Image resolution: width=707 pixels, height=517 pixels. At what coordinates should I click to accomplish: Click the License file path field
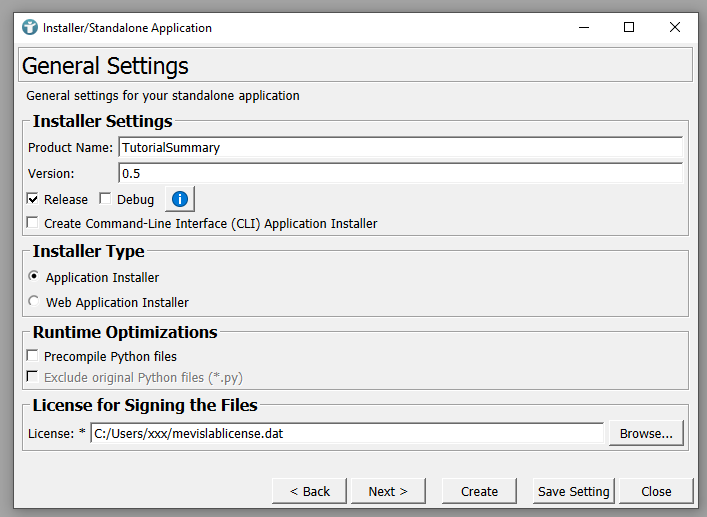click(x=347, y=433)
